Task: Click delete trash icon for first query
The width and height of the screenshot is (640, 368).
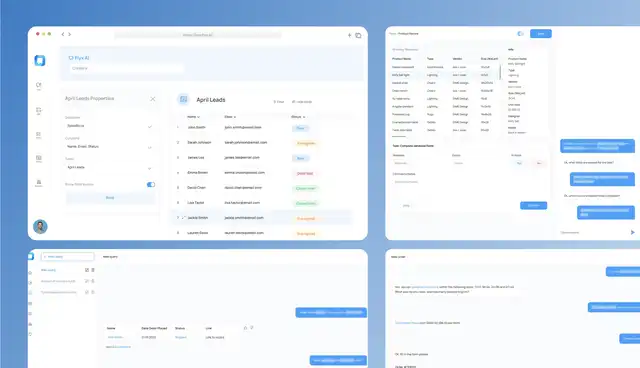Action: 93,270
